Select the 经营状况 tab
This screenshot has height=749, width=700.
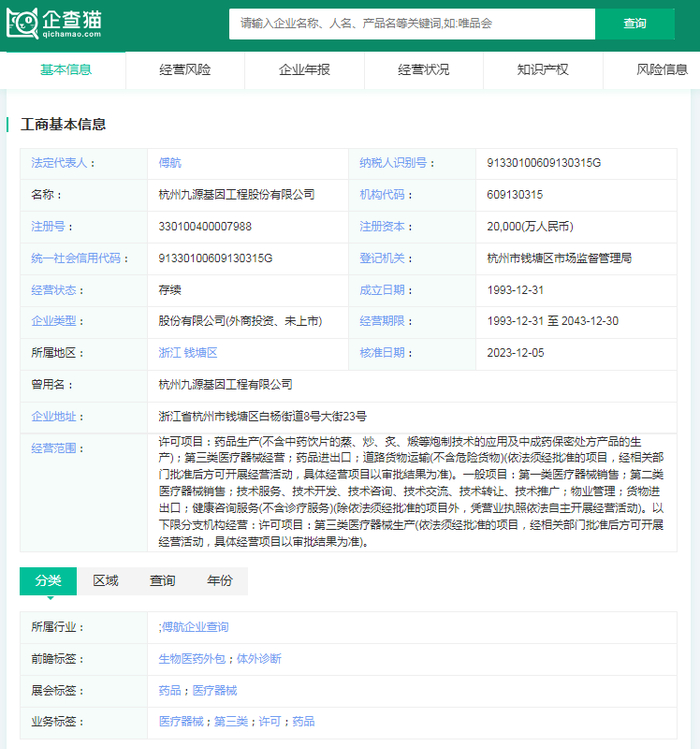pyautogui.click(x=423, y=70)
